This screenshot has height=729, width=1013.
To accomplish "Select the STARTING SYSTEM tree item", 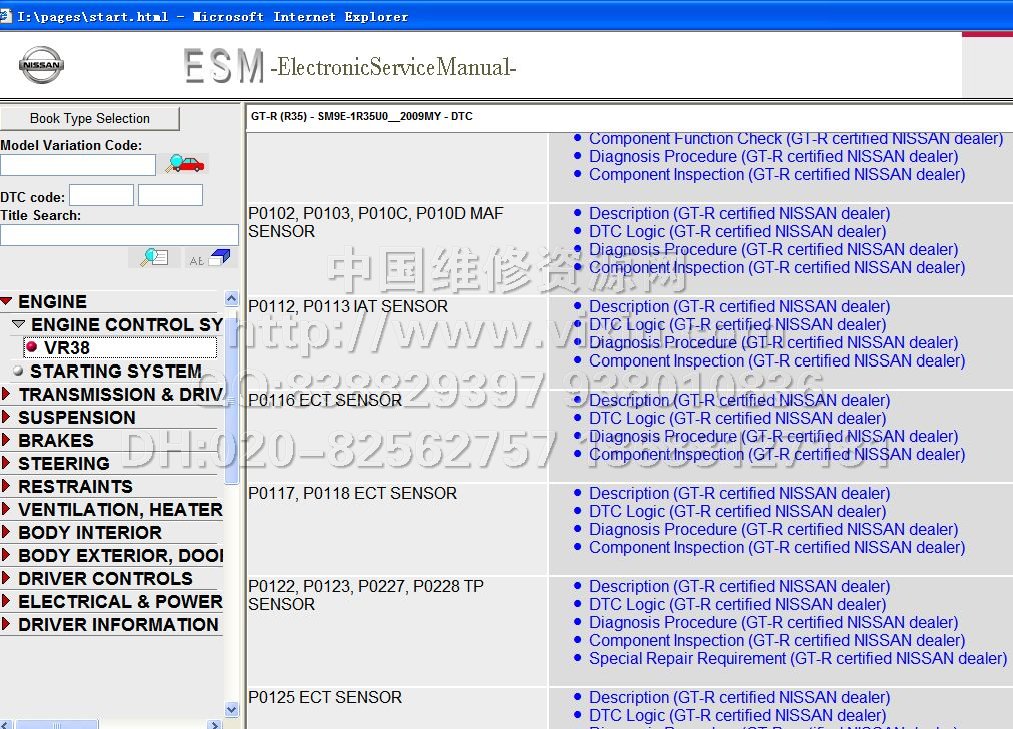I will [116, 371].
